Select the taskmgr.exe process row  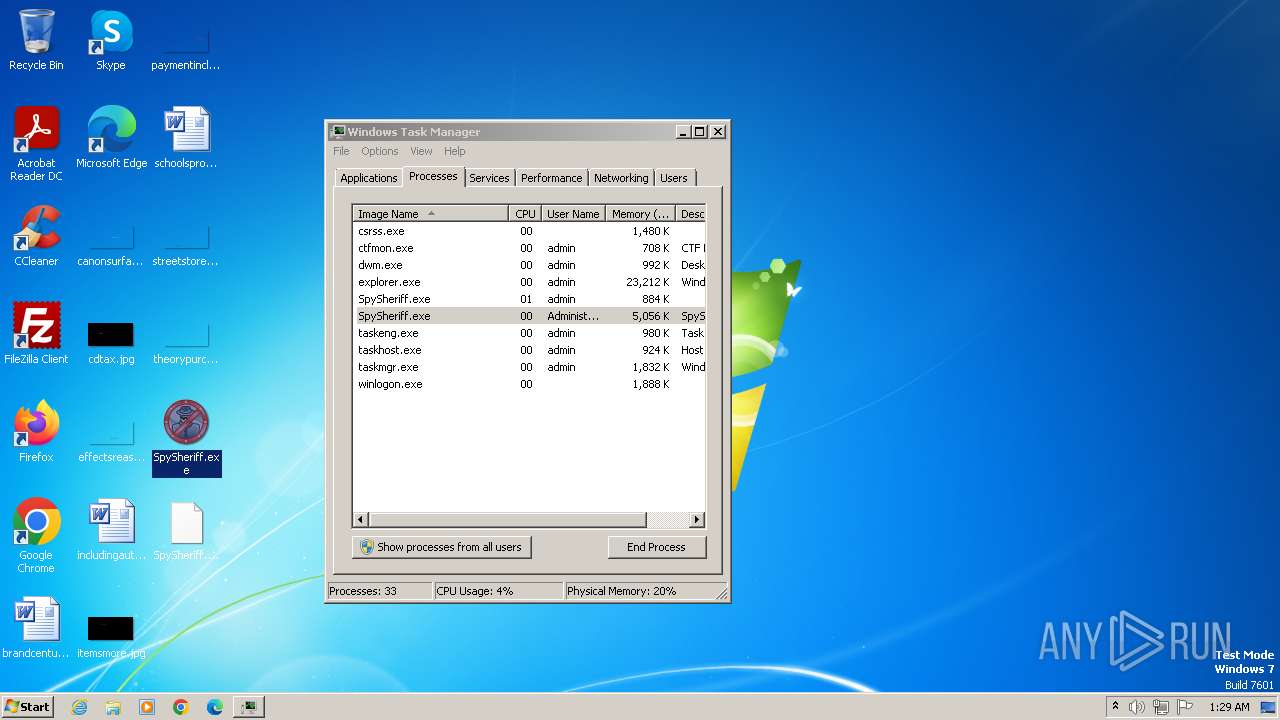[529, 367]
